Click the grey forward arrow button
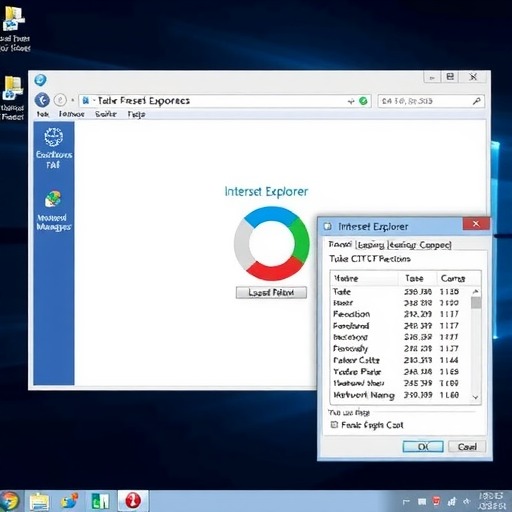512x512 pixels. click(x=60, y=100)
